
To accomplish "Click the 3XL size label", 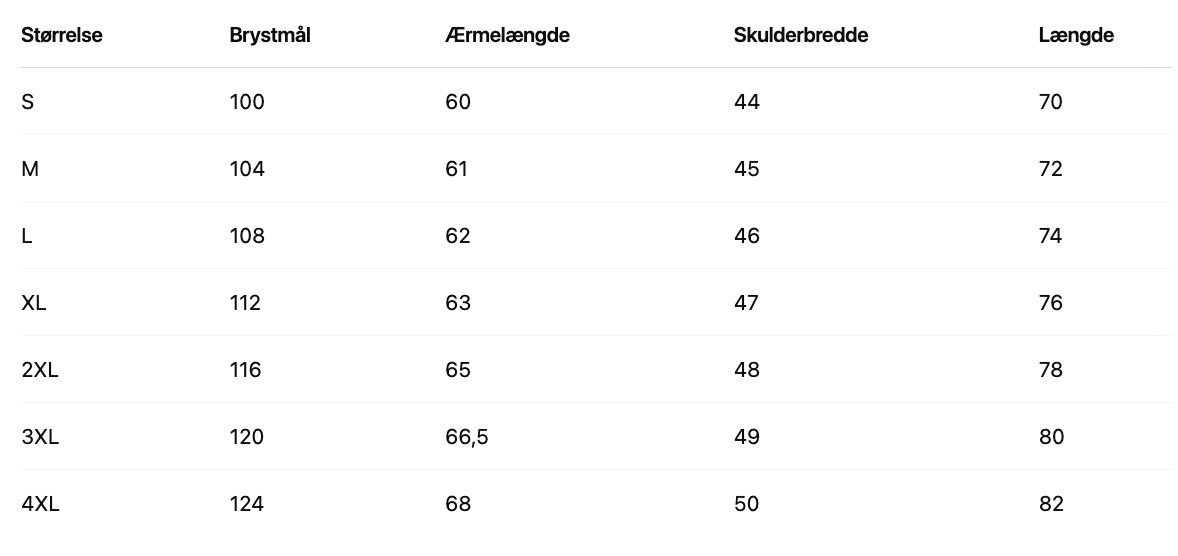I will tap(40, 437).
